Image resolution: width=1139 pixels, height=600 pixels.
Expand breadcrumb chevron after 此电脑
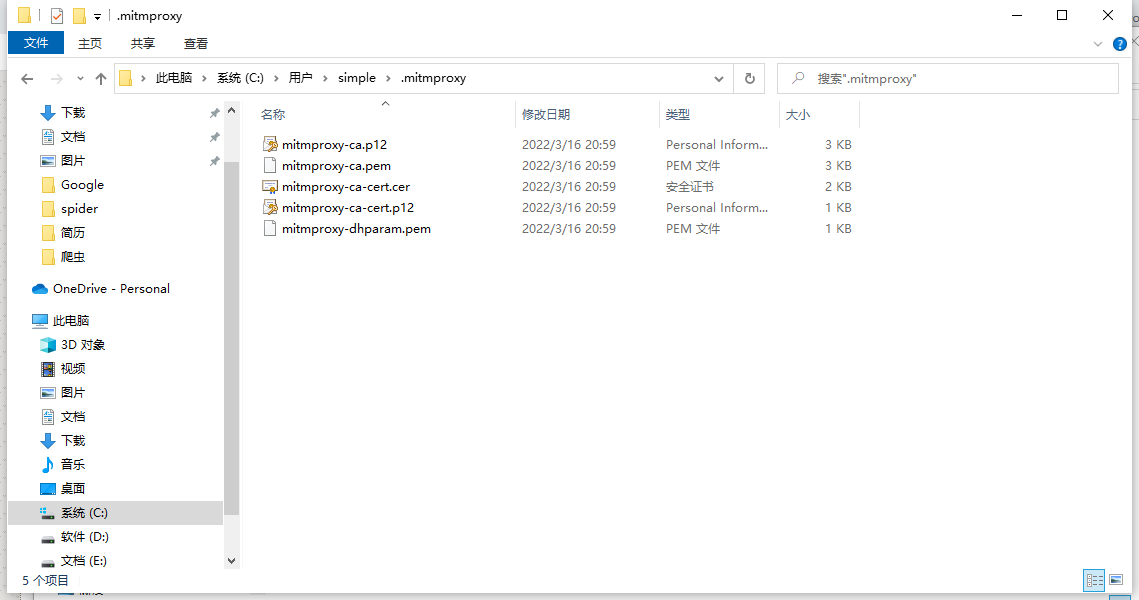coord(204,78)
